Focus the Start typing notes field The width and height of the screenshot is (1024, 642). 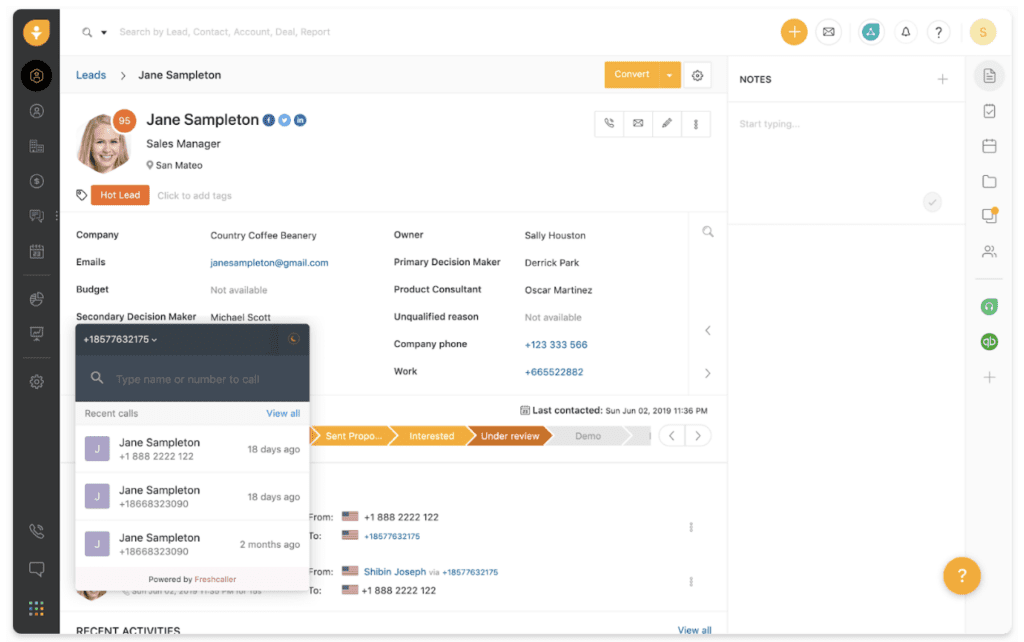pyautogui.click(x=846, y=124)
